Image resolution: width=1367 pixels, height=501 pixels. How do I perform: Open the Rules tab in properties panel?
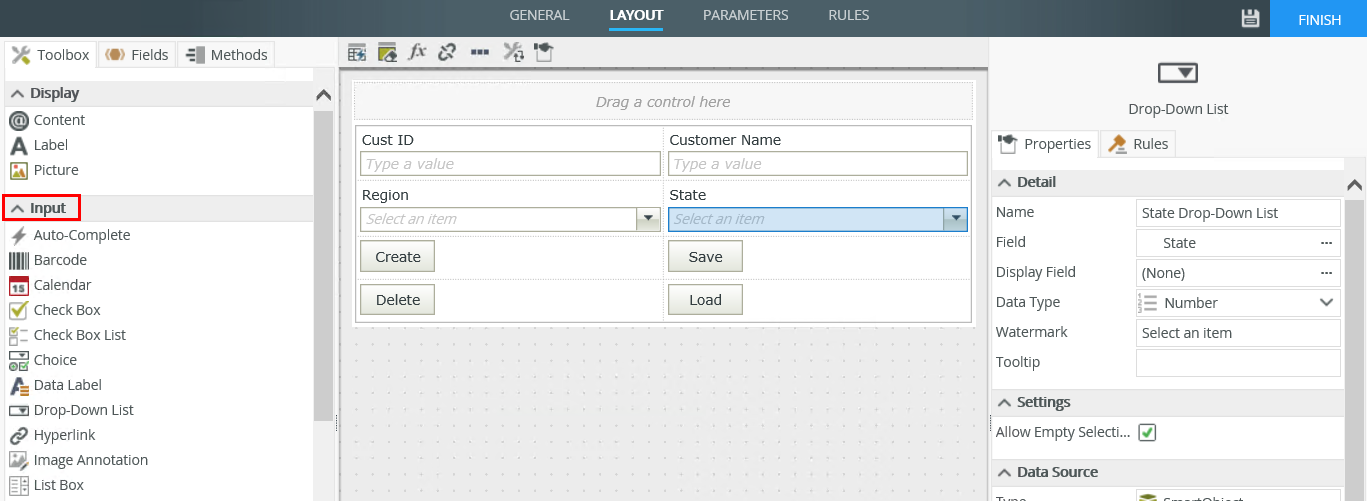click(x=1139, y=144)
